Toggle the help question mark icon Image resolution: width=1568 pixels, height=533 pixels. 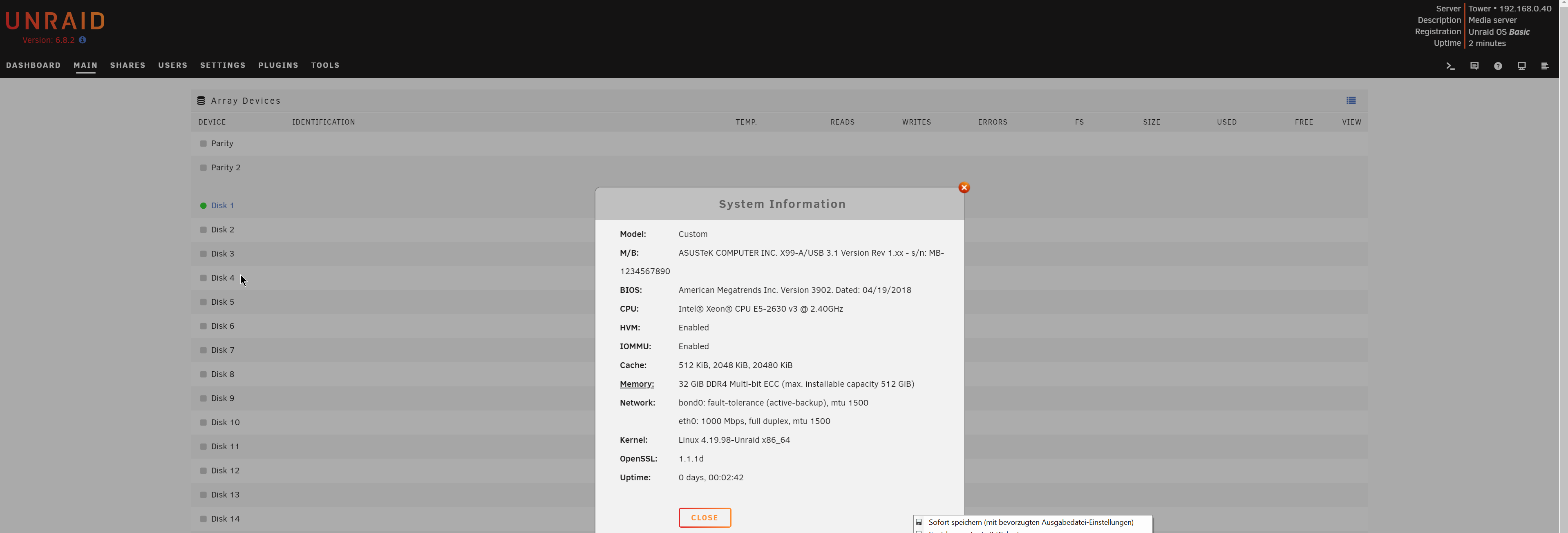1498,66
